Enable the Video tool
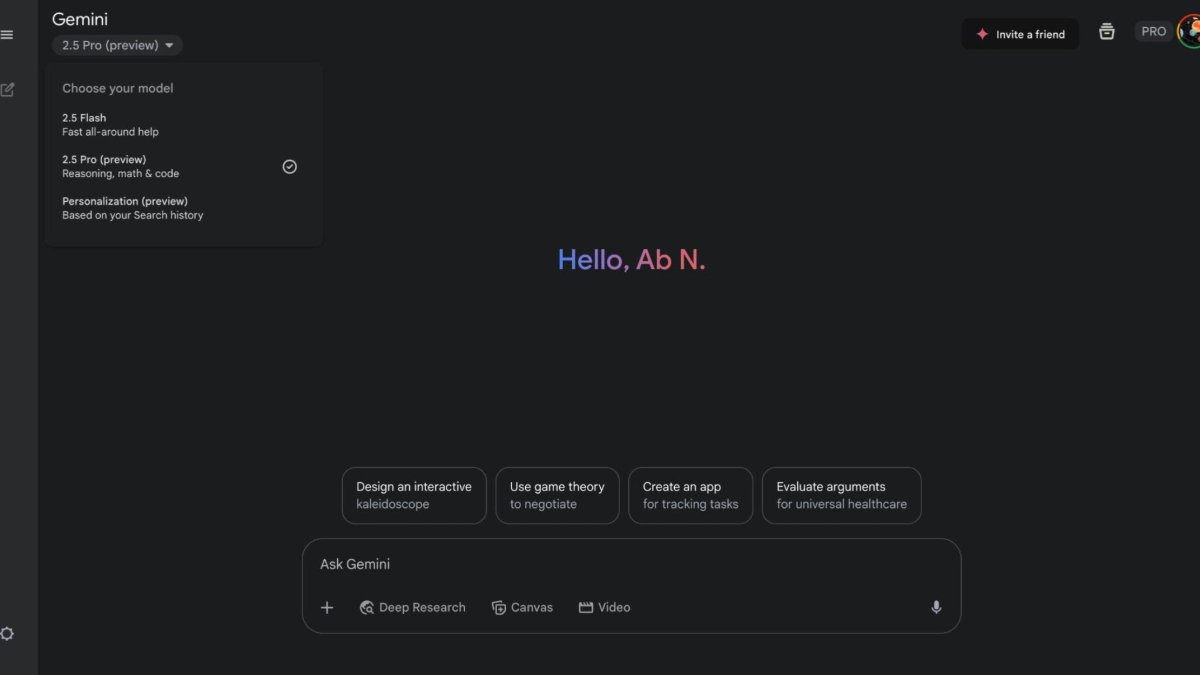 coord(604,607)
